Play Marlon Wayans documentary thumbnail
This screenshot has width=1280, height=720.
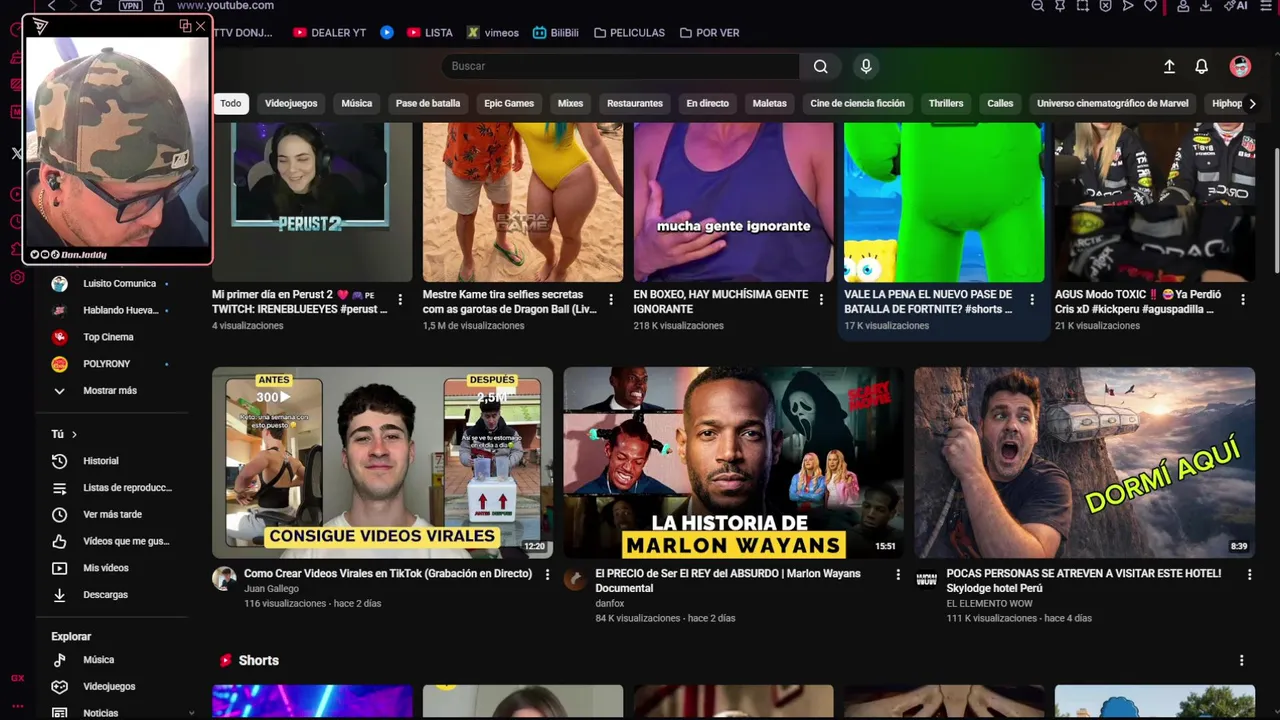733,462
